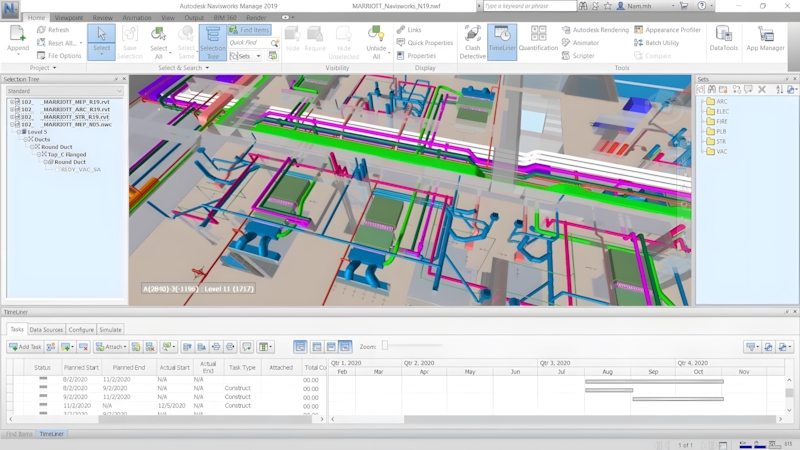The height and width of the screenshot is (450, 800).
Task: Open the Batch Utility
Action: 657,43
